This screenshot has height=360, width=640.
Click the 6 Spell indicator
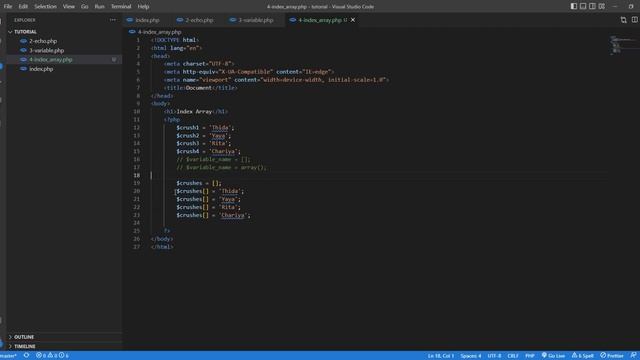[x=582, y=356]
